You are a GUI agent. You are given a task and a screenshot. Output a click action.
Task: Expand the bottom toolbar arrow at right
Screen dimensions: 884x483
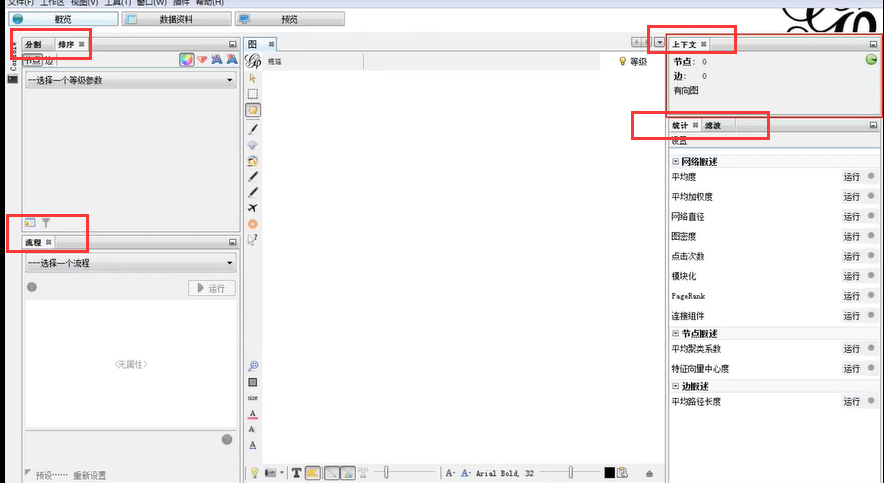(649, 473)
